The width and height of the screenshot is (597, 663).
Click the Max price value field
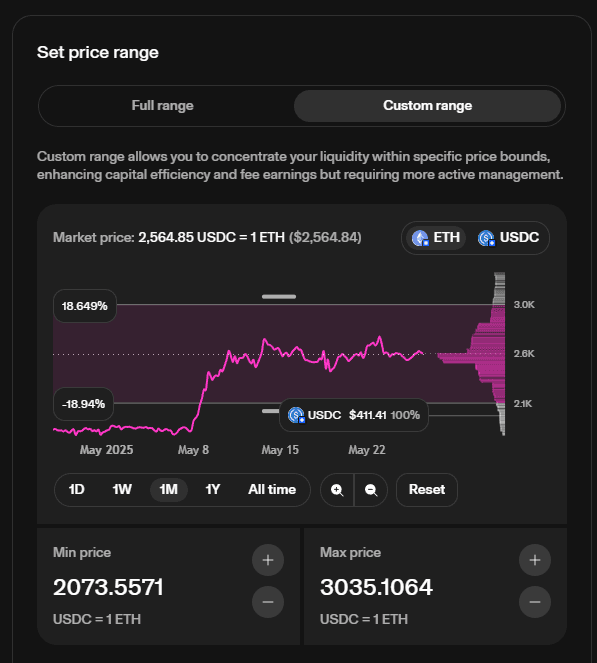click(x=376, y=587)
